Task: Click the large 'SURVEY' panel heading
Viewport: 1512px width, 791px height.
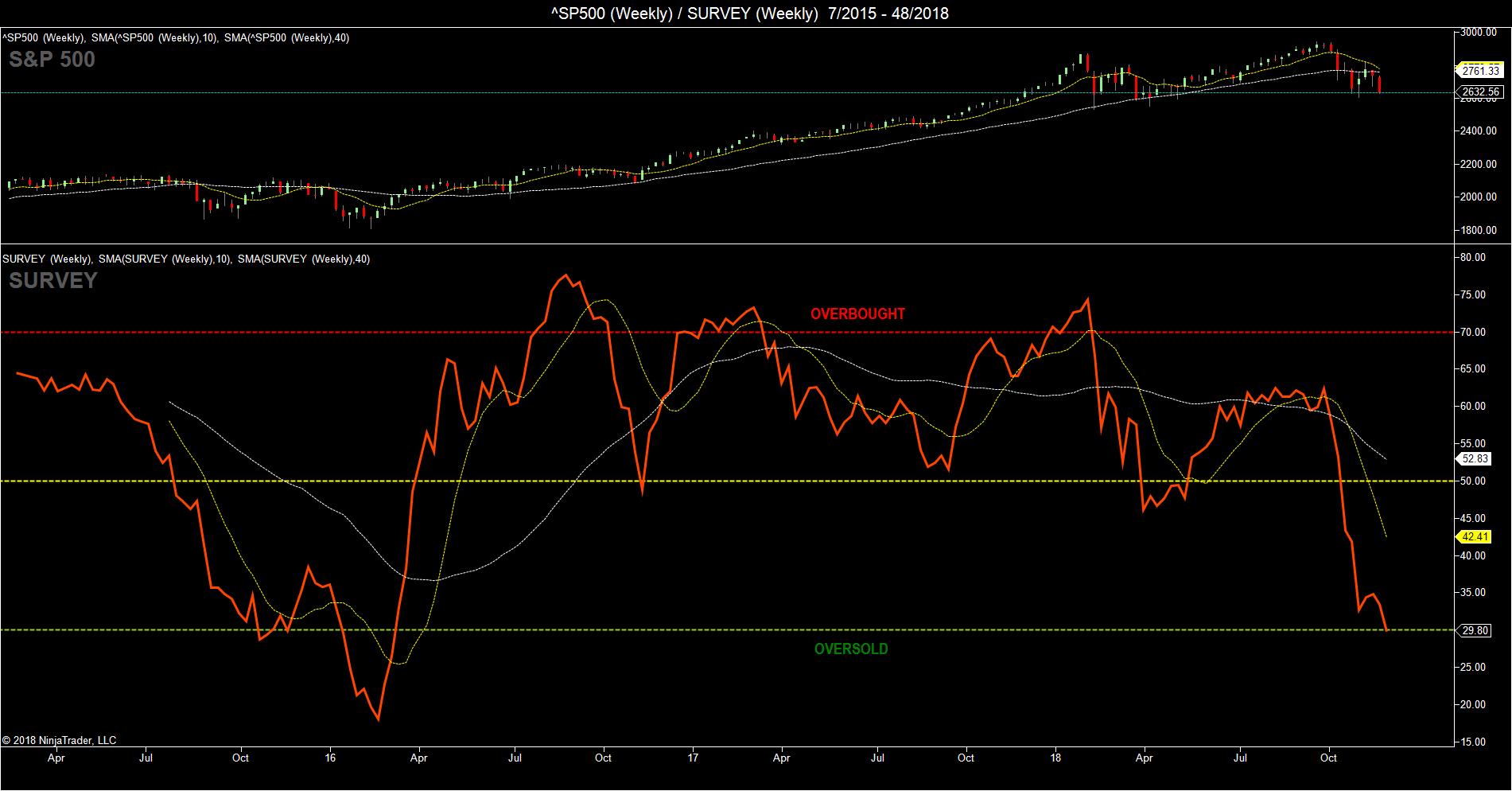Action: point(53,281)
